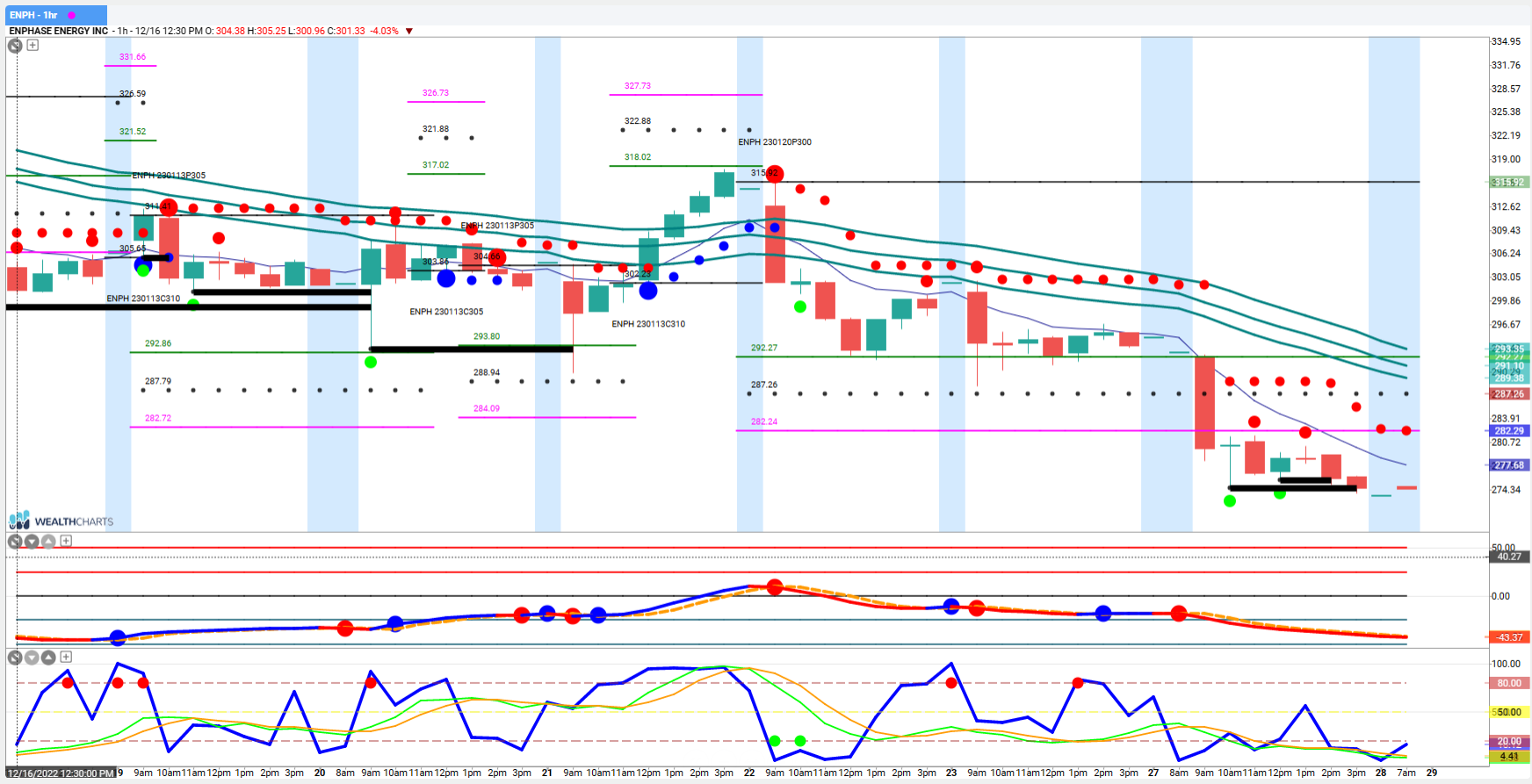Click the green 315.92 price axis tag
Image resolution: width=1532 pixels, height=784 pixels.
tap(1510, 183)
